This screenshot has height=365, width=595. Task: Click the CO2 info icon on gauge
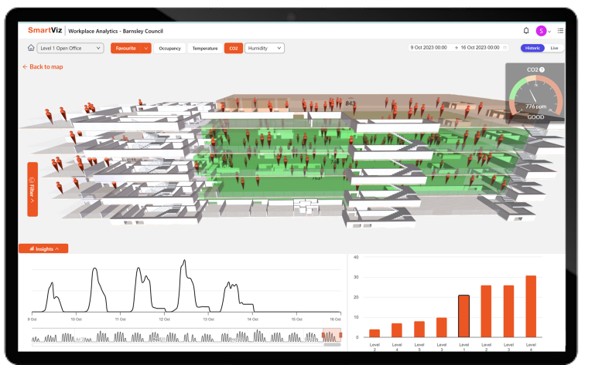pyautogui.click(x=542, y=69)
